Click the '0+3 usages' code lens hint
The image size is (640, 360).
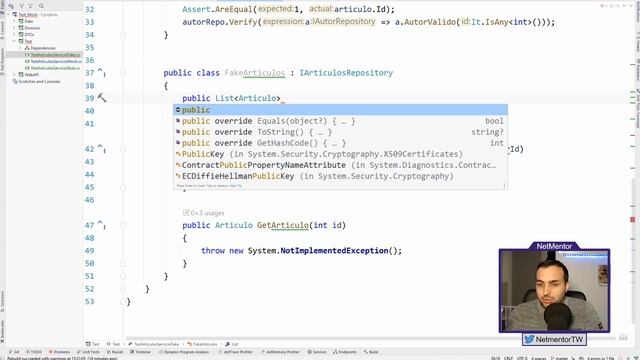tap(204, 213)
